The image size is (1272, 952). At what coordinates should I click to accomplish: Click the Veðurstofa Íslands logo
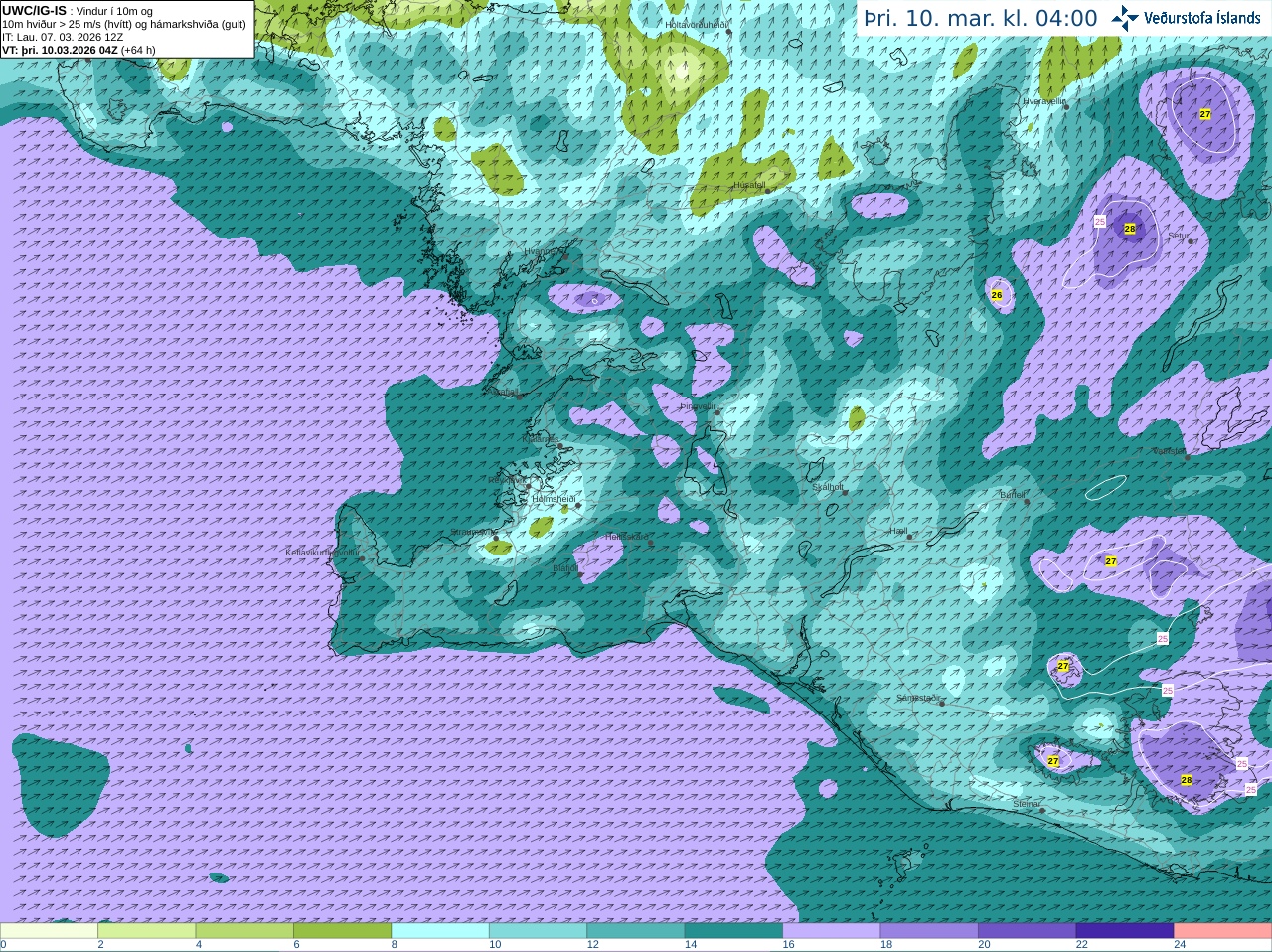click(1187, 18)
